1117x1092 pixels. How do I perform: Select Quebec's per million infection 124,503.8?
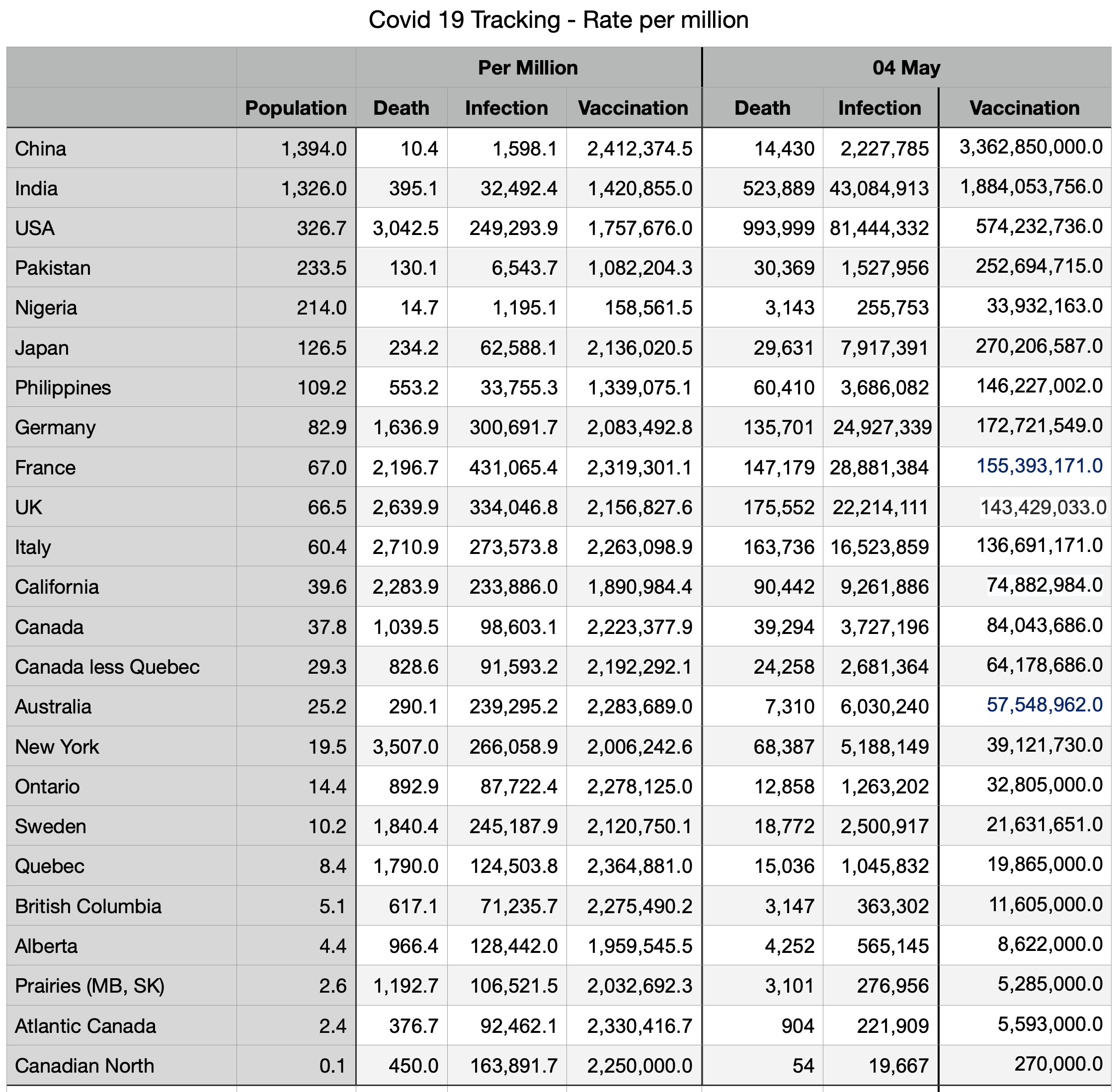[x=513, y=866]
